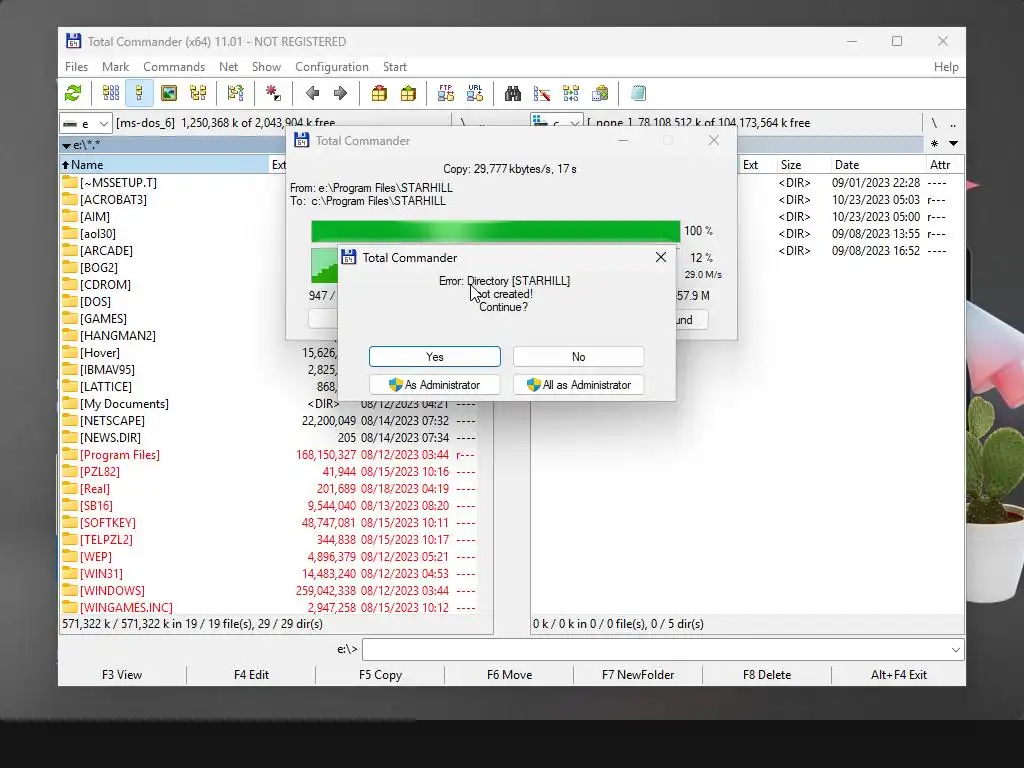Click the Unpack files box icon
This screenshot has height=768, width=1024.
pyautogui.click(x=408, y=93)
